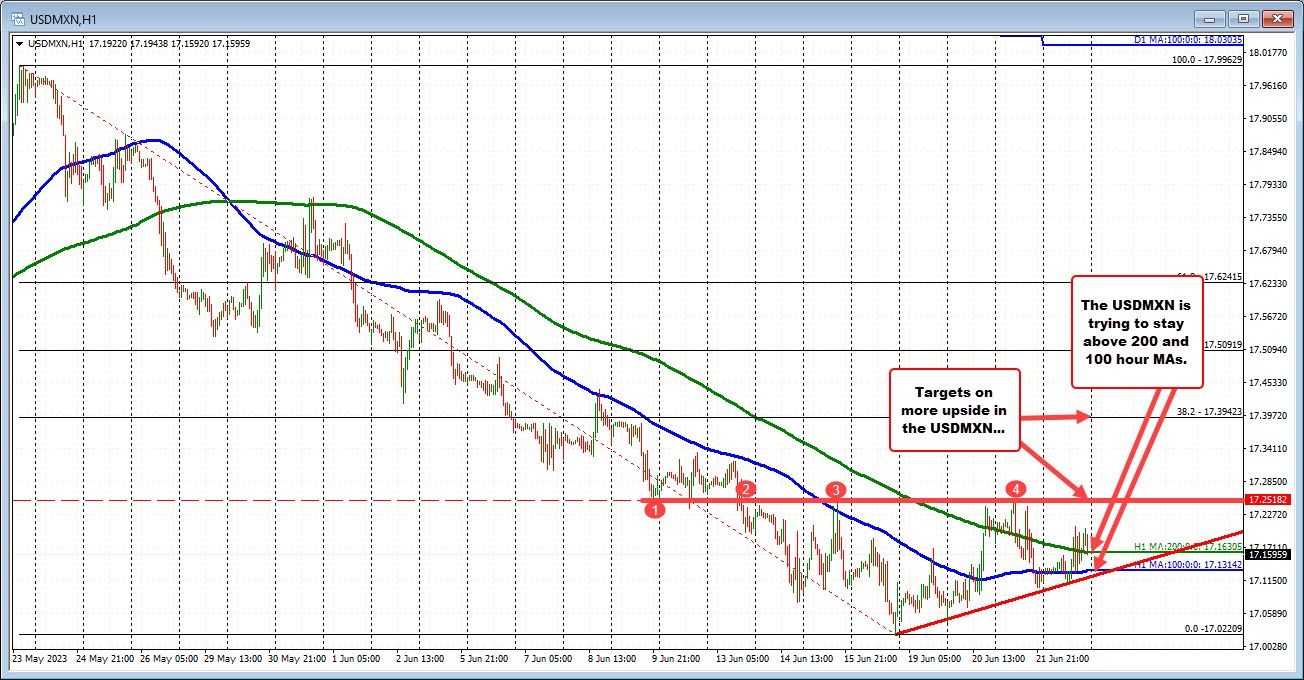The image size is (1304, 680).
Task: Click the H1 MA:200:0:0: 17.16305 label
Action: tap(1188, 547)
